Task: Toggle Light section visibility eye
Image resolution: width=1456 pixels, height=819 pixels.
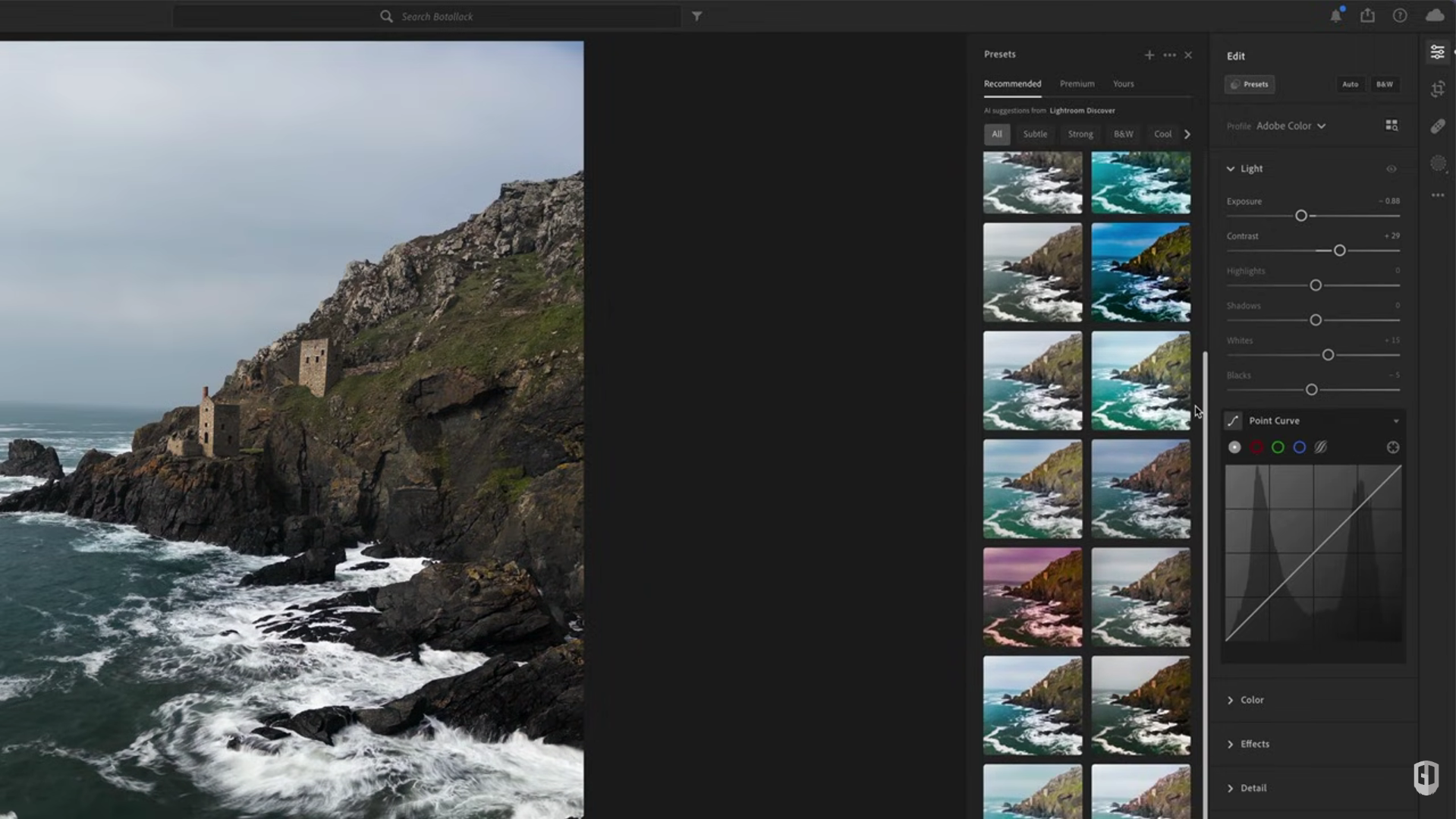Action: point(1391,169)
